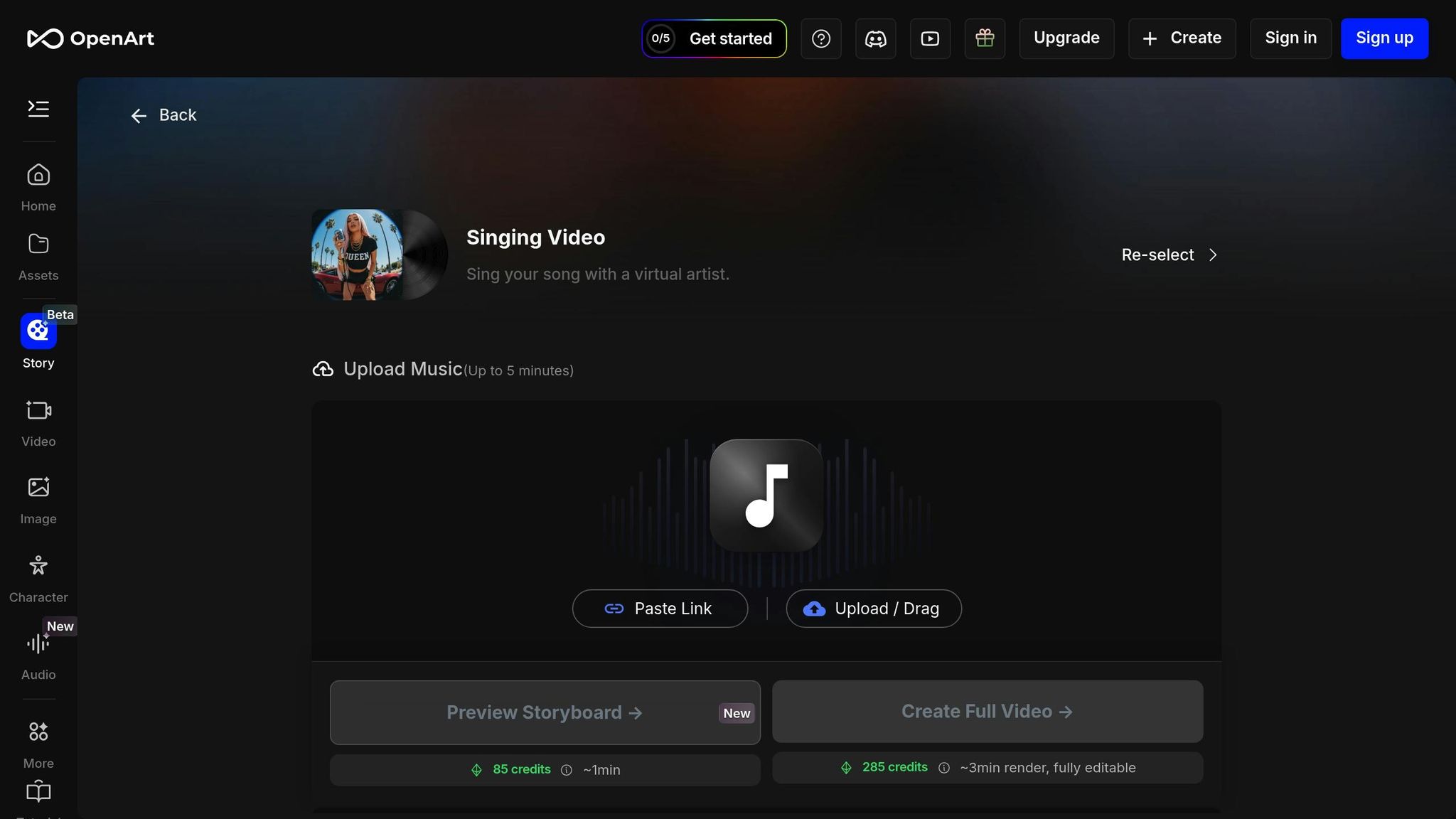Click the Upload / Drag button
This screenshot has height=819, width=1456.
click(x=874, y=609)
